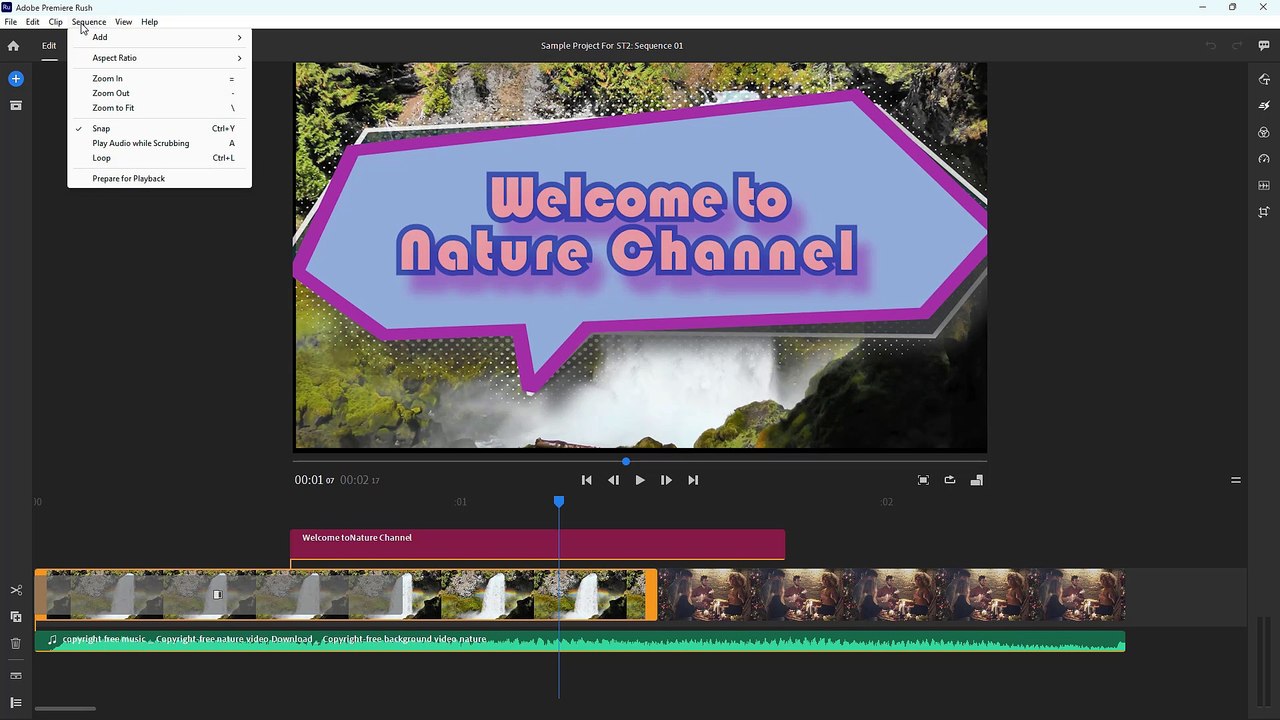The height and width of the screenshot is (720, 1280).
Task: Click the Delete trash icon
Action: (15, 644)
